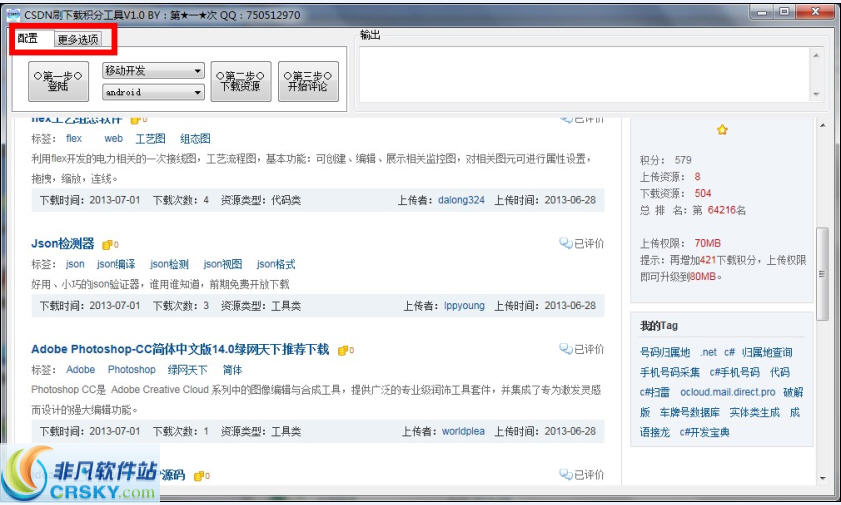The height and width of the screenshot is (505, 841).
Task: Click the c#手机号码 tag
Action: pos(735,372)
